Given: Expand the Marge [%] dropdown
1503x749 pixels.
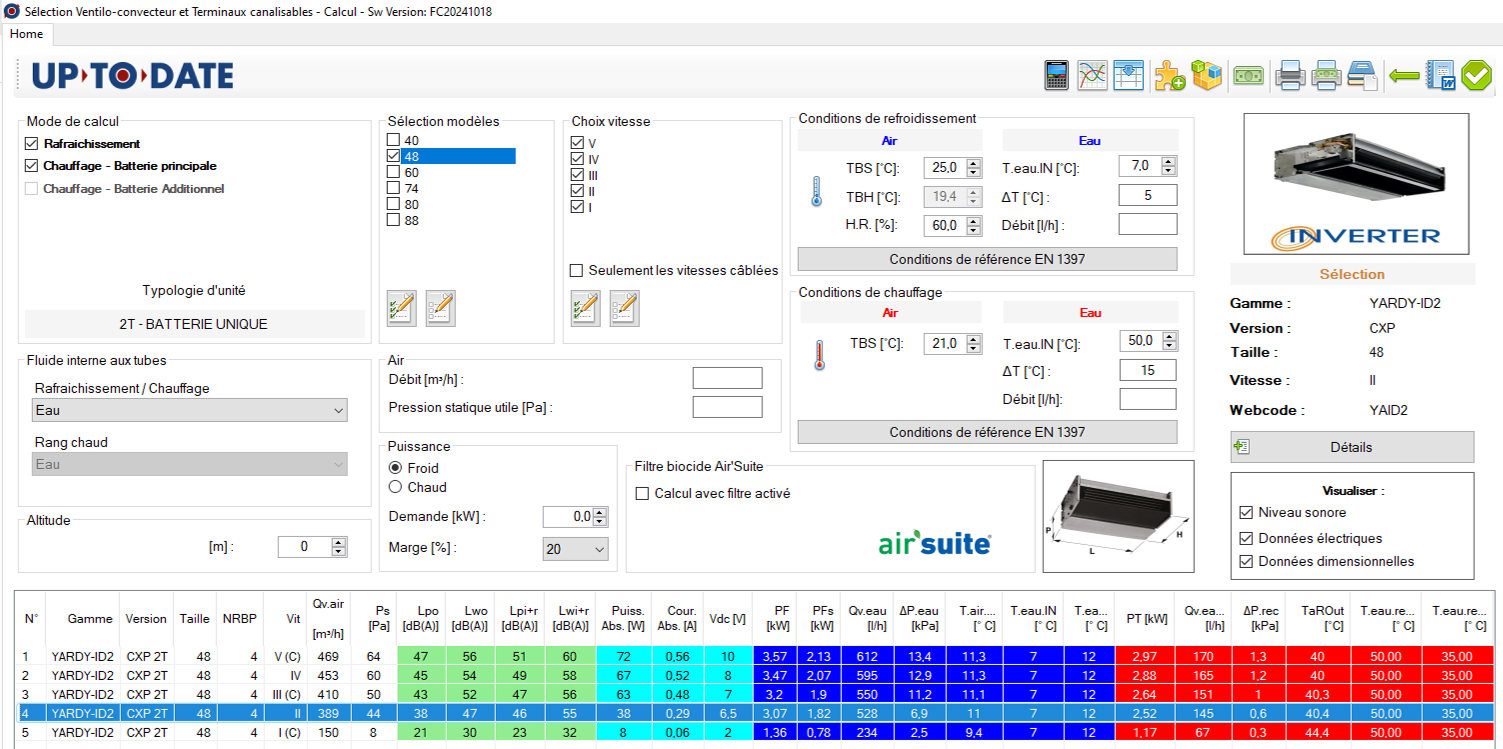Looking at the screenshot, I should 575,548.
